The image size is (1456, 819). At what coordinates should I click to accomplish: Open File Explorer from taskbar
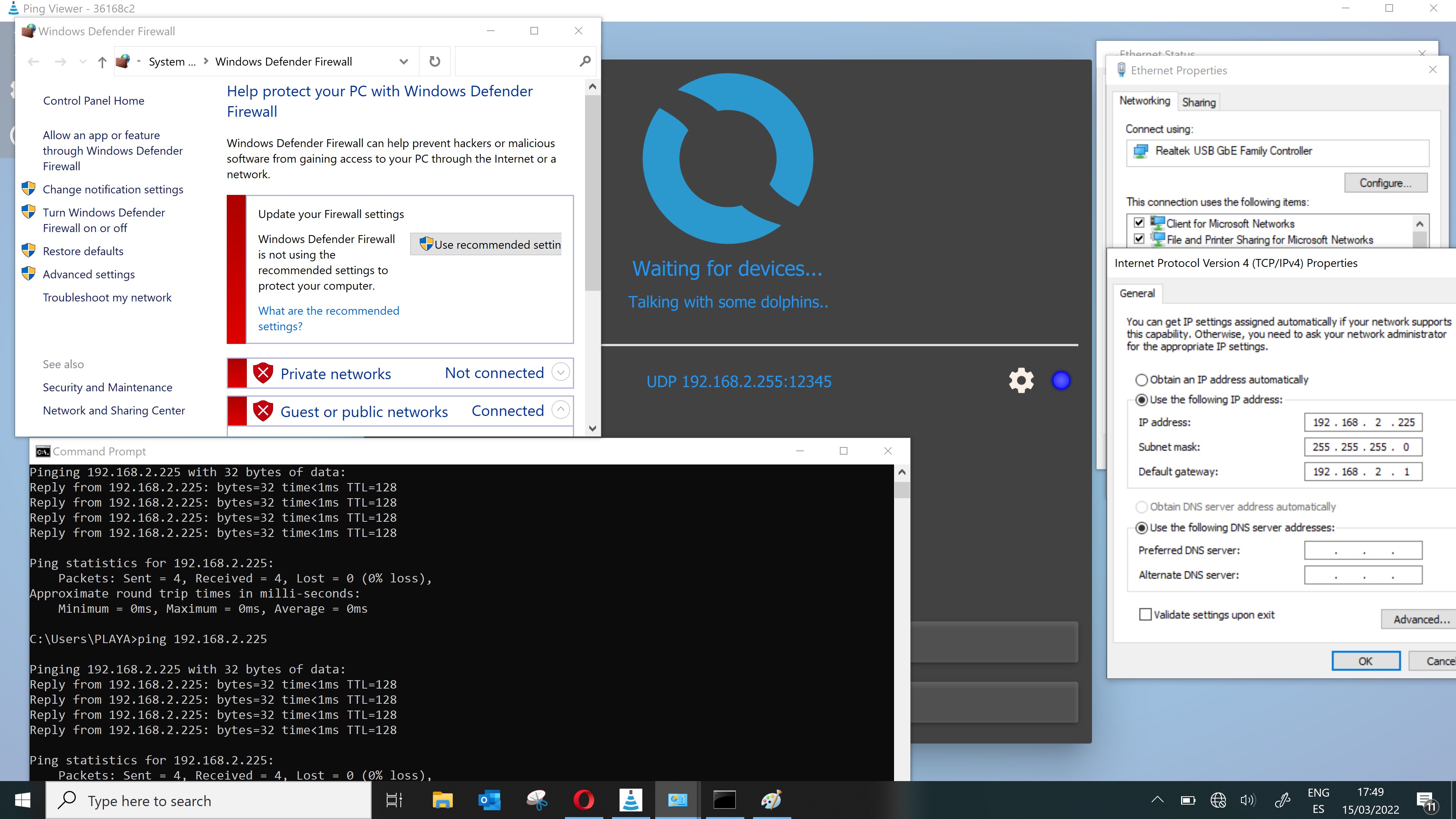pos(442,800)
